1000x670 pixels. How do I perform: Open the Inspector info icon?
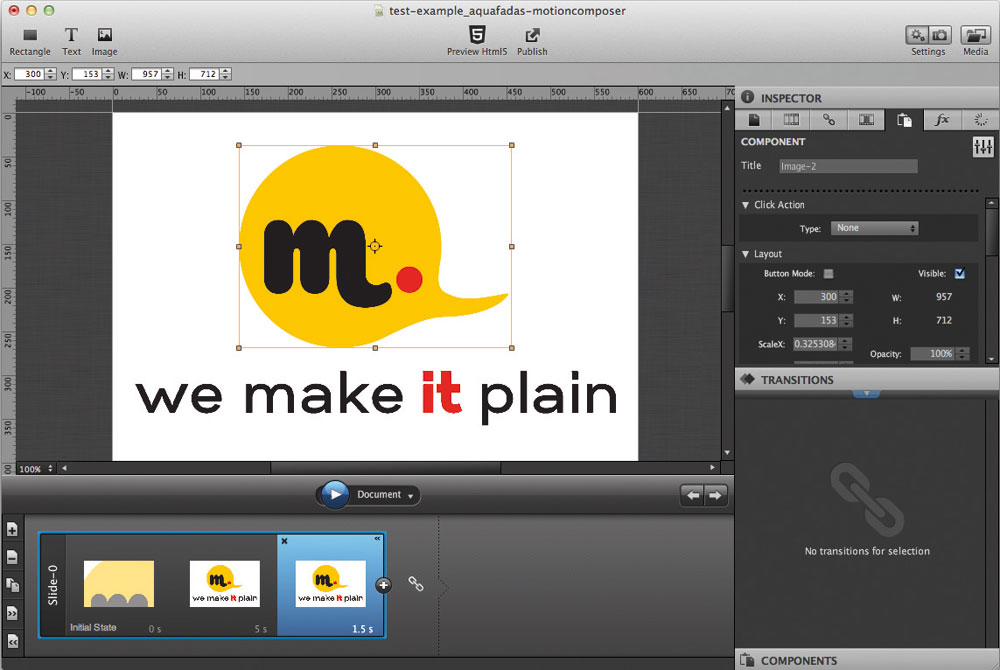coord(747,98)
